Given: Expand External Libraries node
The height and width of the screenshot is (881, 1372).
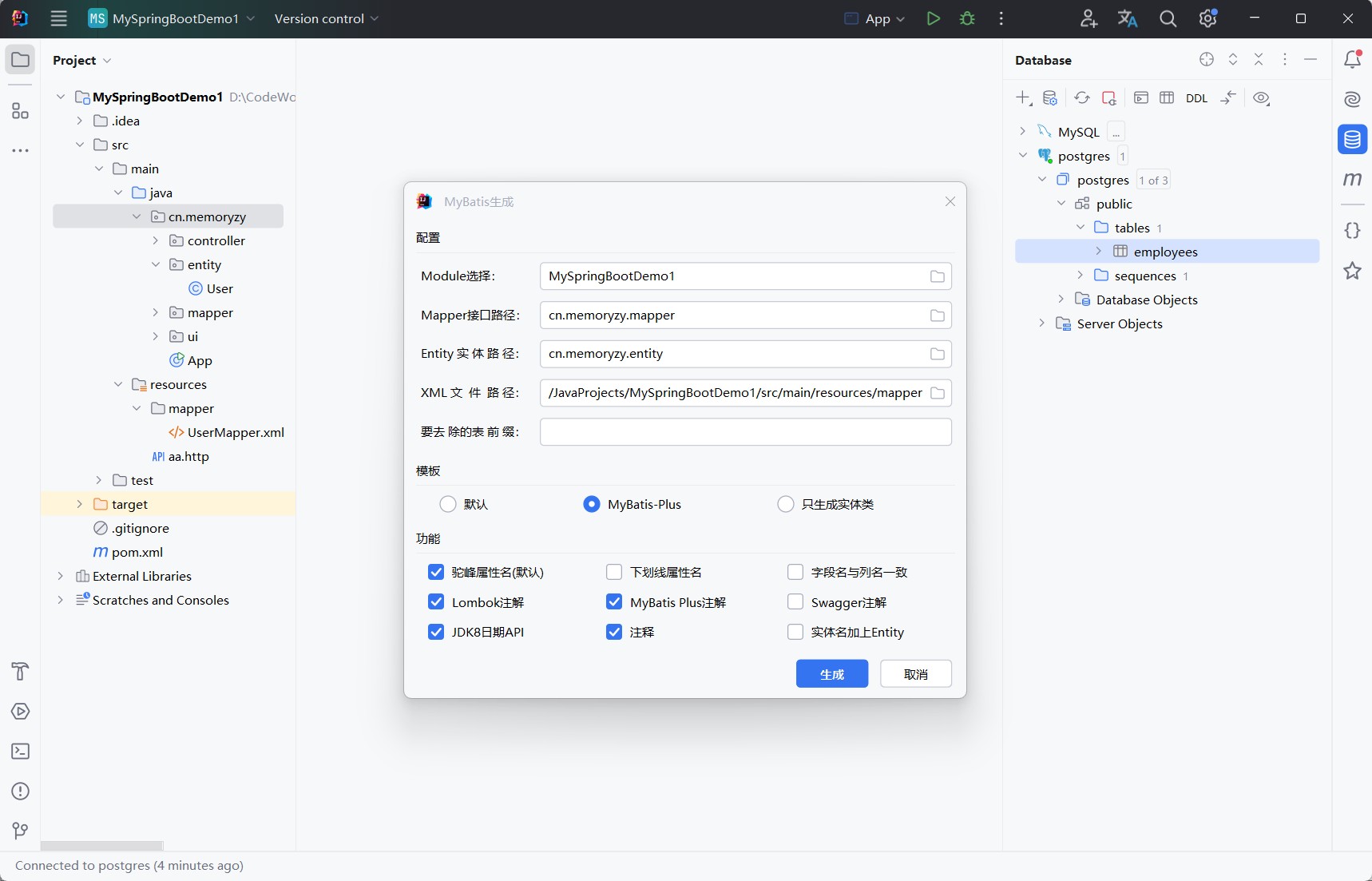Looking at the screenshot, I should pos(60,576).
